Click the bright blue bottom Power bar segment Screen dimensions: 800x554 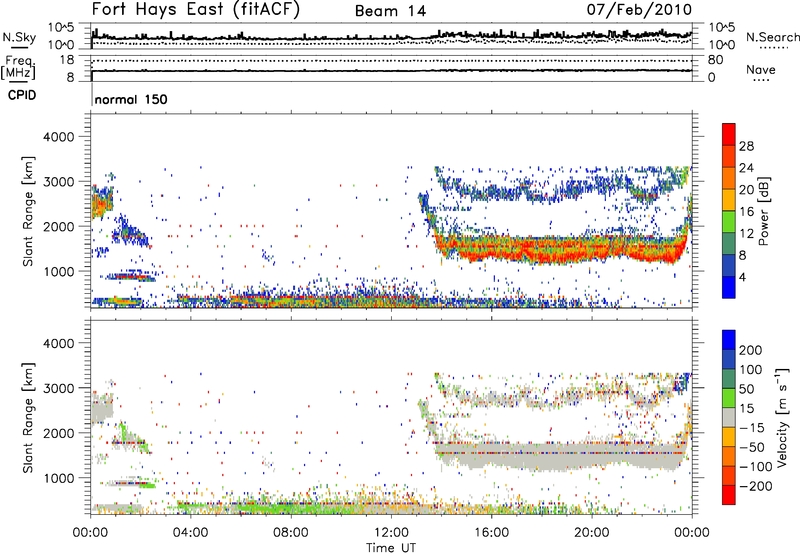729,287
